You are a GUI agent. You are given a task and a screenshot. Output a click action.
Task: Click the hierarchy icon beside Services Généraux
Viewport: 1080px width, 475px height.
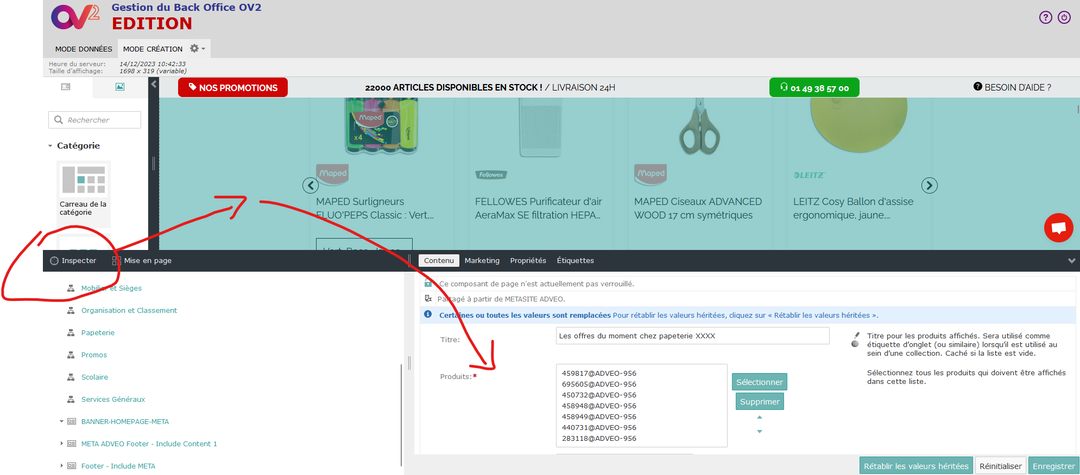tap(70, 399)
